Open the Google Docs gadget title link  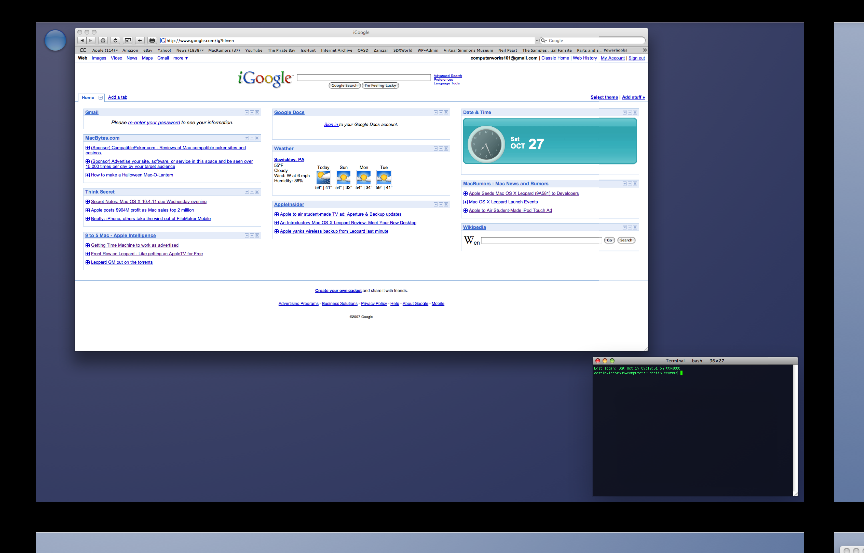[289, 112]
